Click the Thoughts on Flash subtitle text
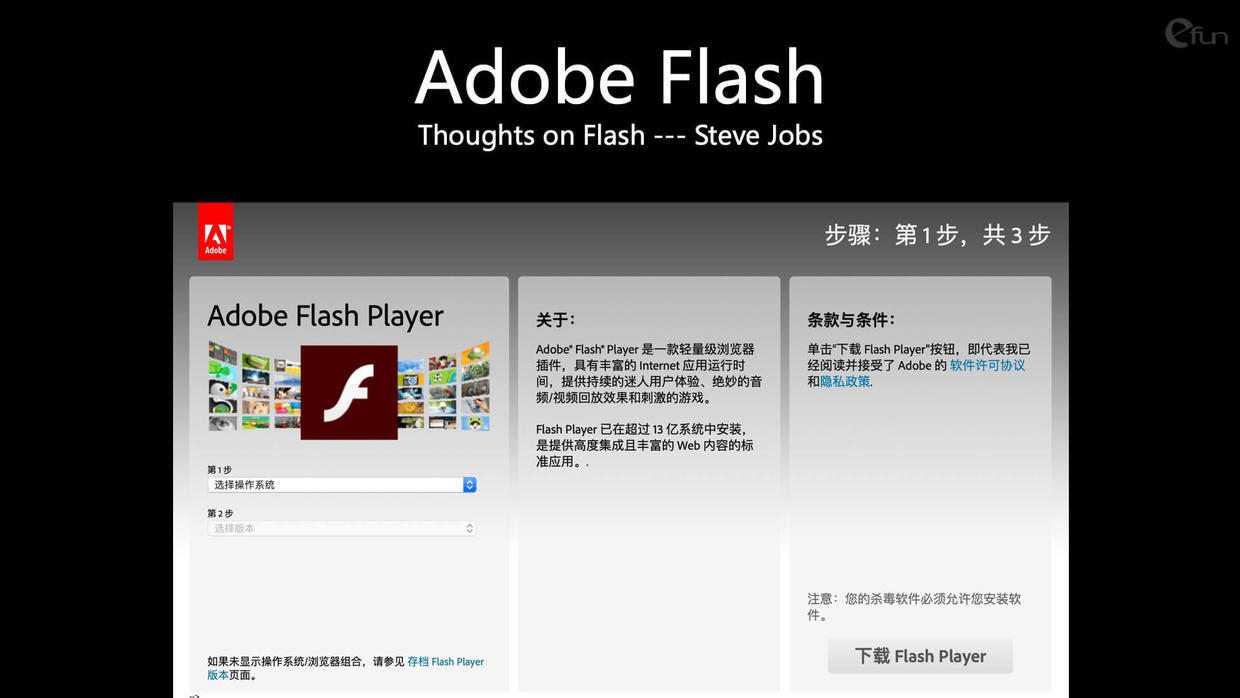Screen dimensions: 1240x698 [620, 135]
